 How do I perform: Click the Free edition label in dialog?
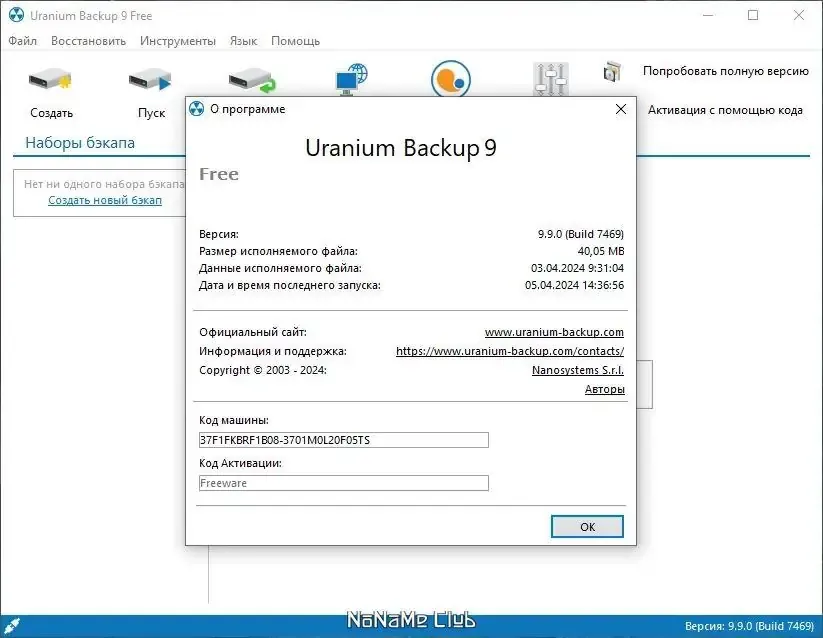[x=219, y=174]
